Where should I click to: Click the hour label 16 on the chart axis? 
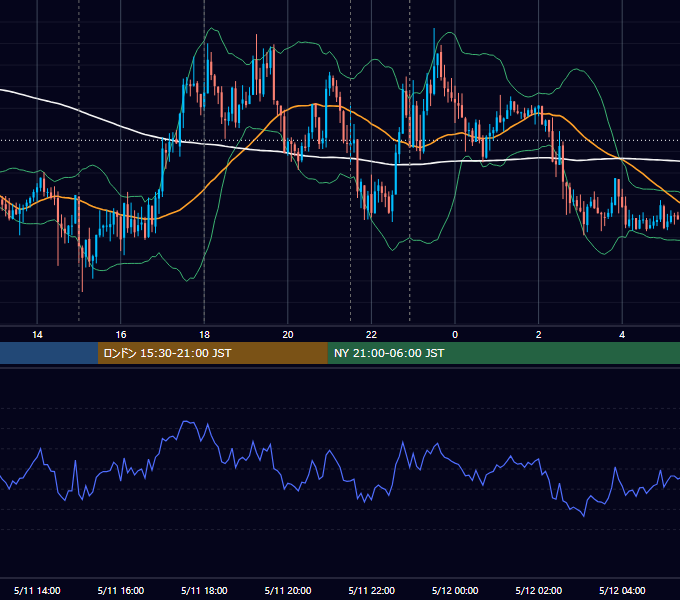(121, 335)
